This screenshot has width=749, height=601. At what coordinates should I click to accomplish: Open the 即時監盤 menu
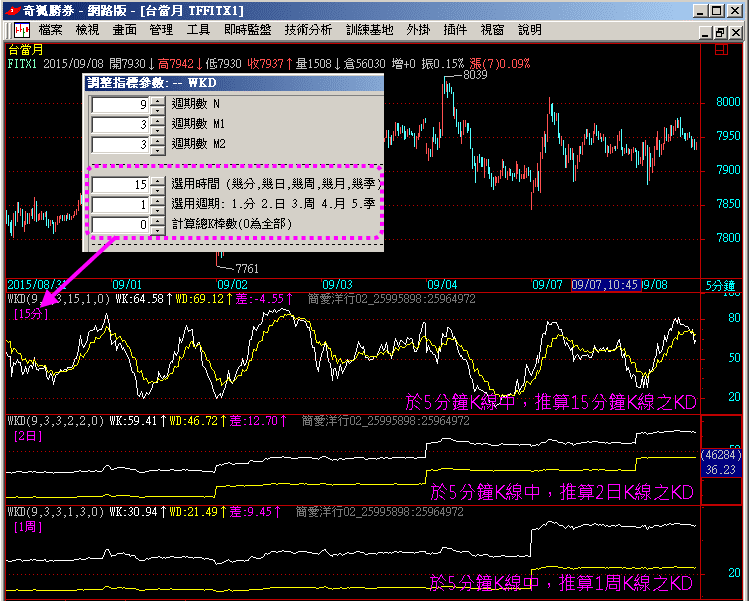coord(247,30)
